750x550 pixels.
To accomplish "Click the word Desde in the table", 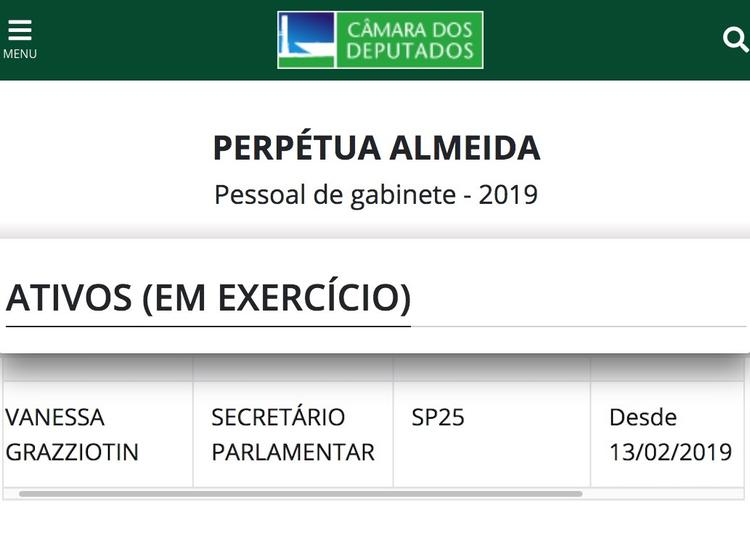I will pos(643,417).
